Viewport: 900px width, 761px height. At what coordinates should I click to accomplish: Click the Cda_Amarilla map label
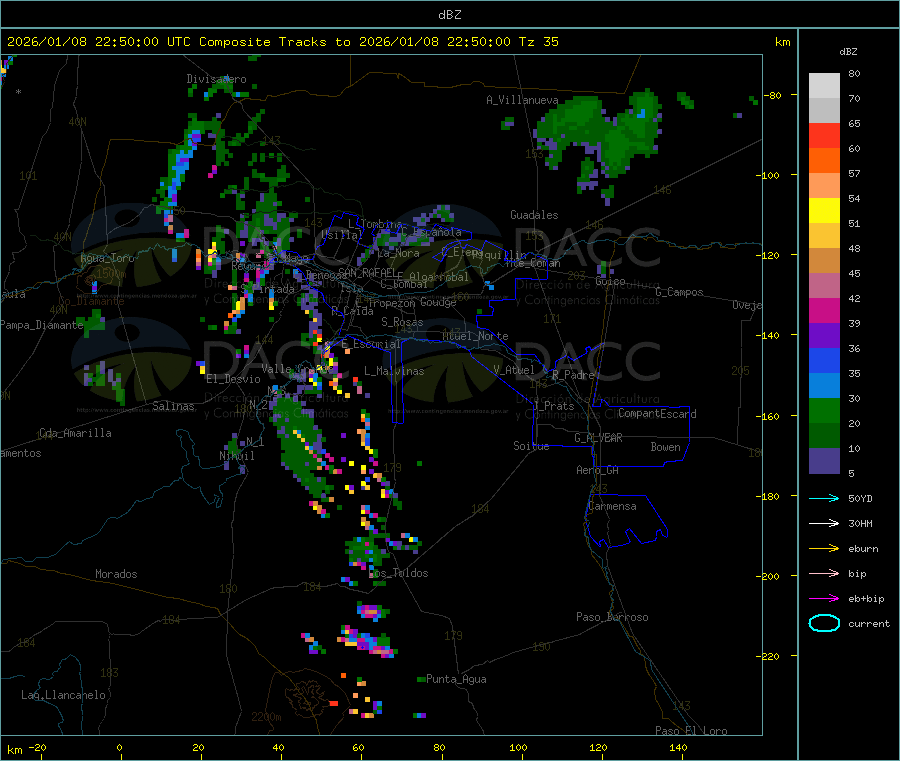[x=75, y=433]
